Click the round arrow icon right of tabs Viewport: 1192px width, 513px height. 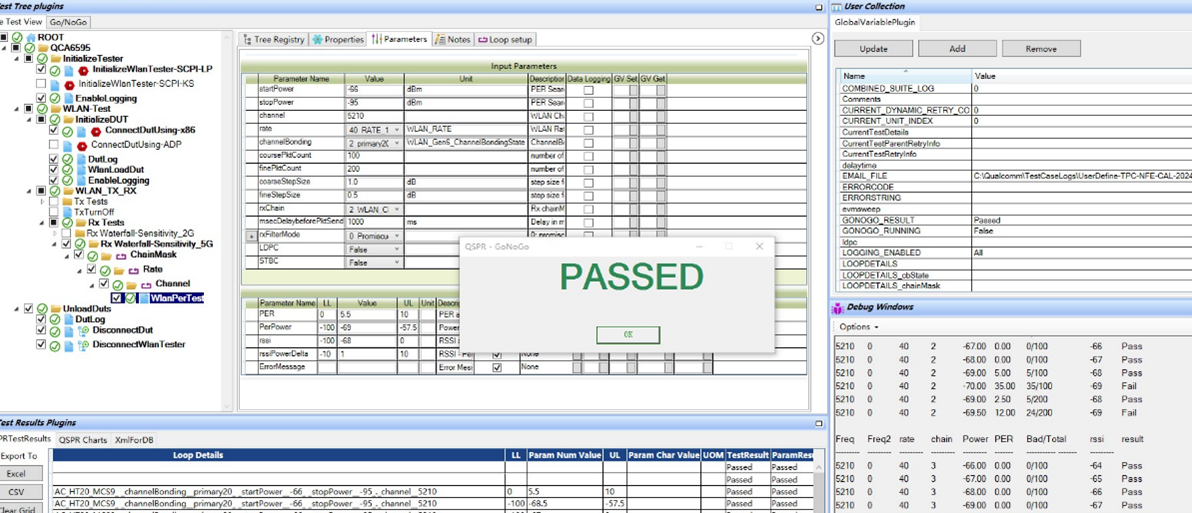(x=817, y=38)
